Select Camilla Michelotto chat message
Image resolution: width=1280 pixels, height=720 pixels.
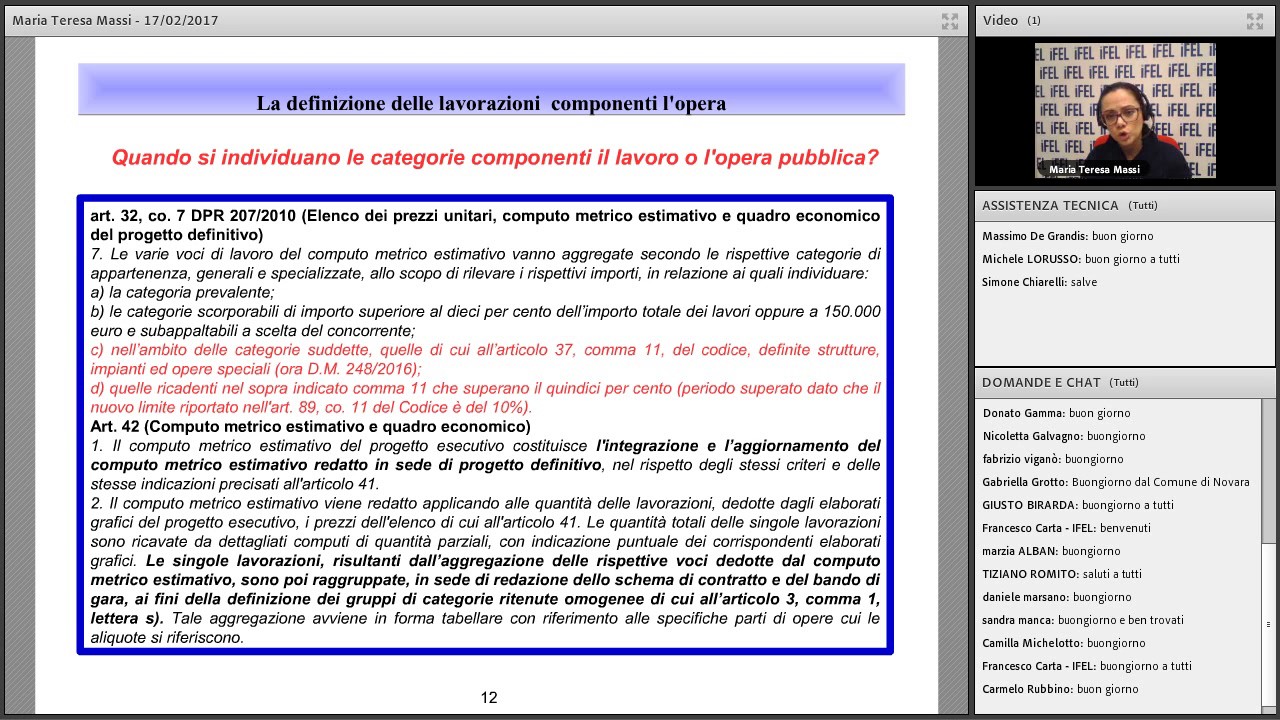point(1064,643)
